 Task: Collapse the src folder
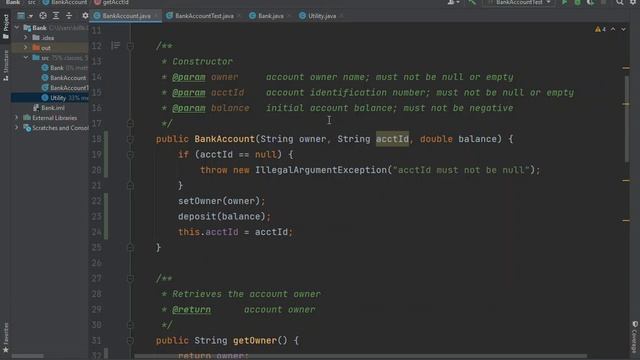pos(26,58)
